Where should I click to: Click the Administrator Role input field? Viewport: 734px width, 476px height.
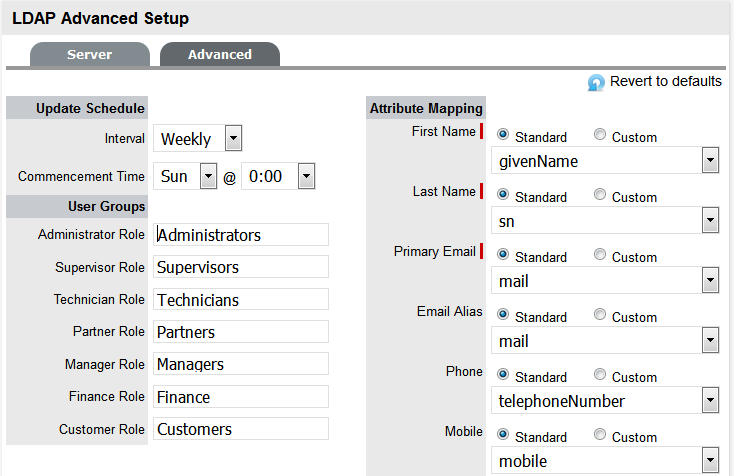[241, 235]
